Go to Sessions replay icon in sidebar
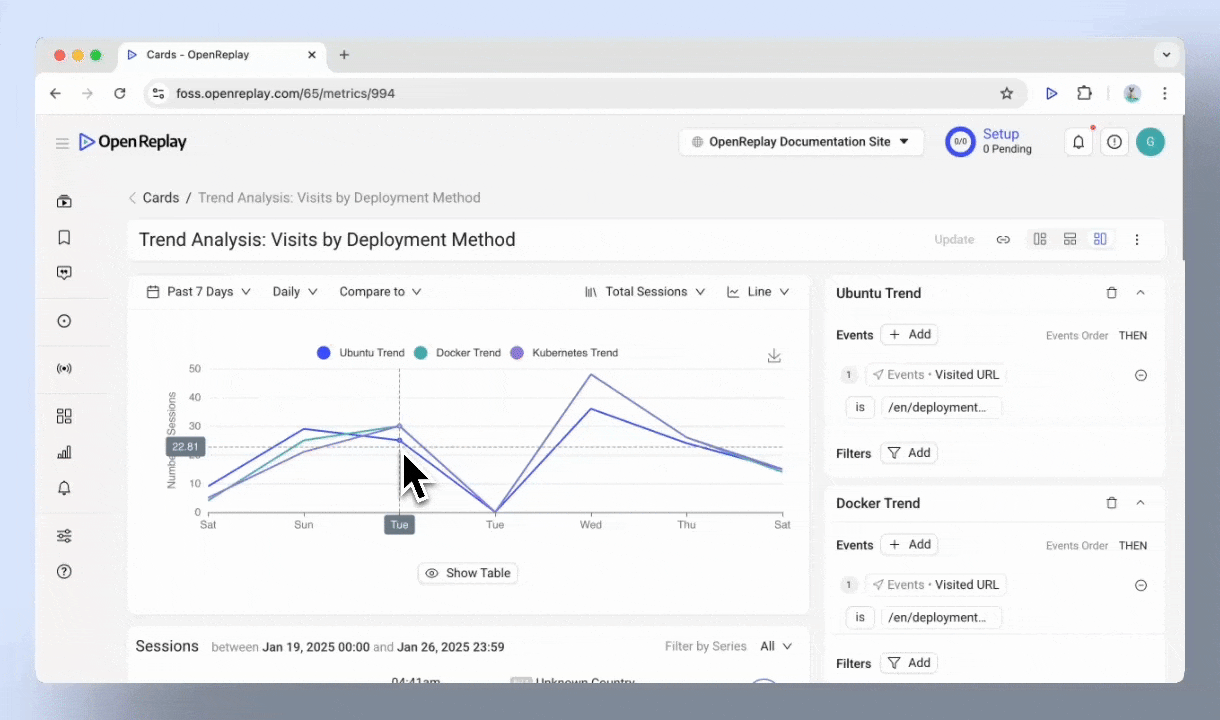 point(64,201)
